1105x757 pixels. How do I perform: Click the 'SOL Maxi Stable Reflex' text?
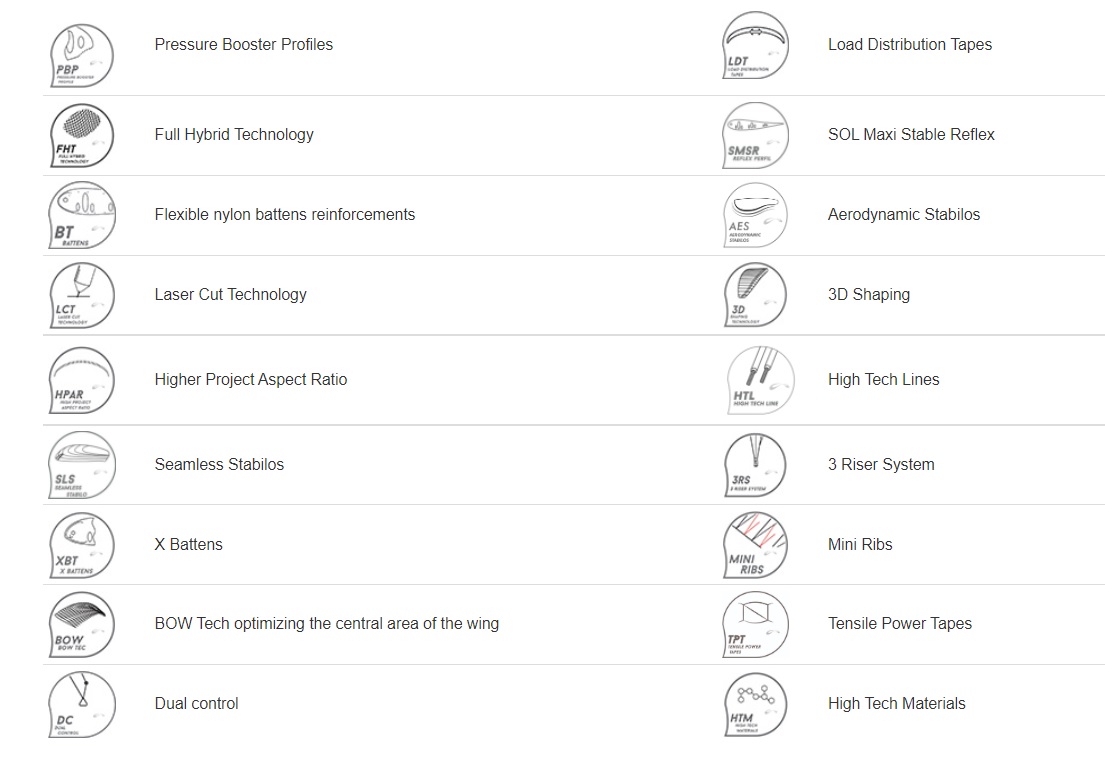pos(911,135)
